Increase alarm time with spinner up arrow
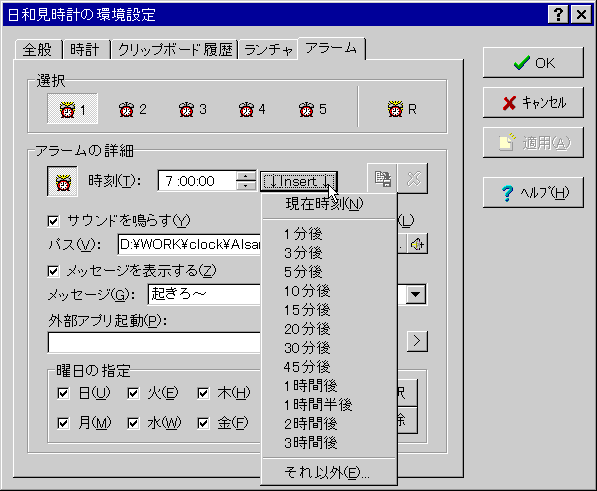597x491 pixels. tap(246, 176)
